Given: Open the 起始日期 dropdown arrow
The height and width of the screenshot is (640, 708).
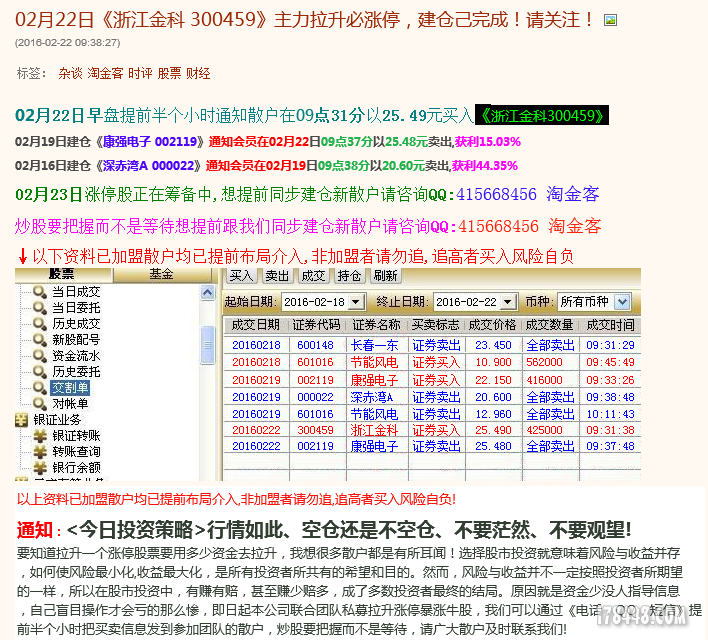Looking at the screenshot, I should coord(356,302).
